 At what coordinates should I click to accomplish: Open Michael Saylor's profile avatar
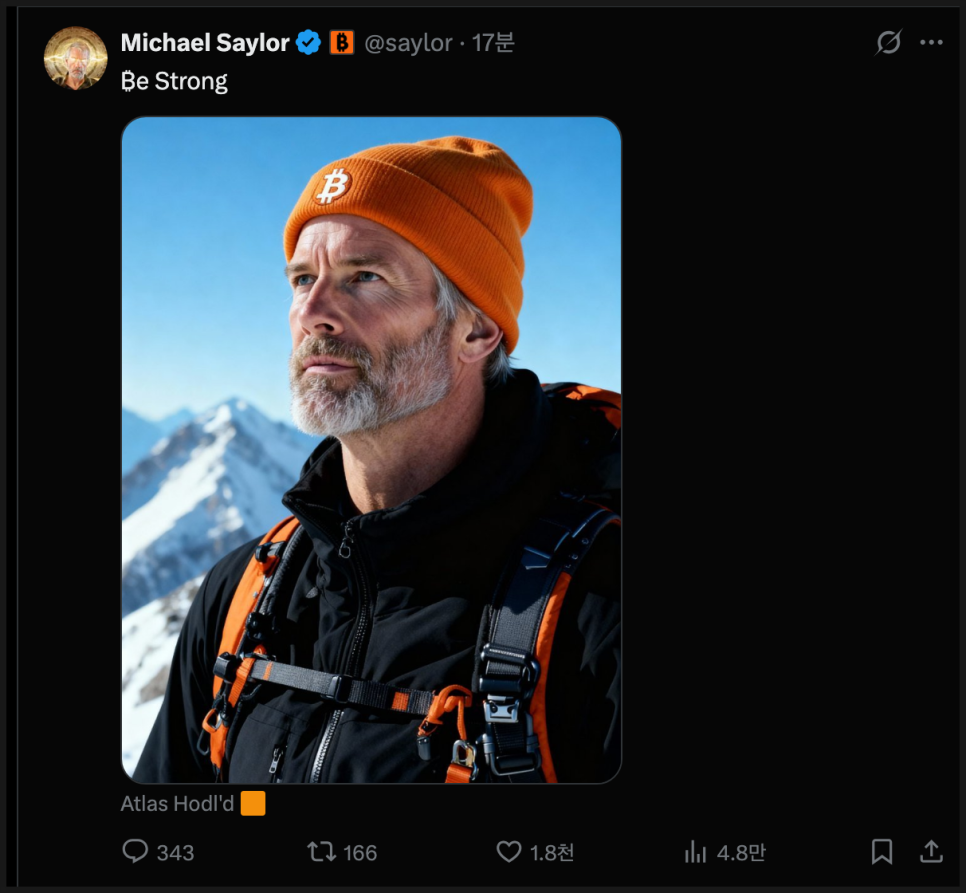pos(75,59)
